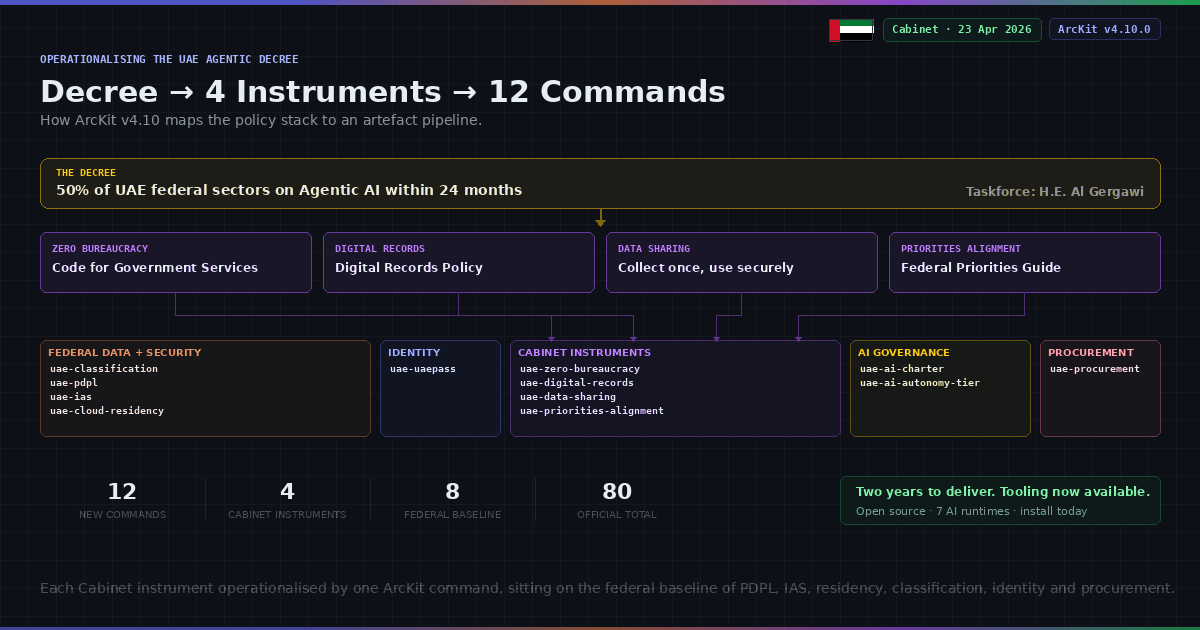Click the uae-procurement command
This screenshot has width=1200, height=630.
1095,369
